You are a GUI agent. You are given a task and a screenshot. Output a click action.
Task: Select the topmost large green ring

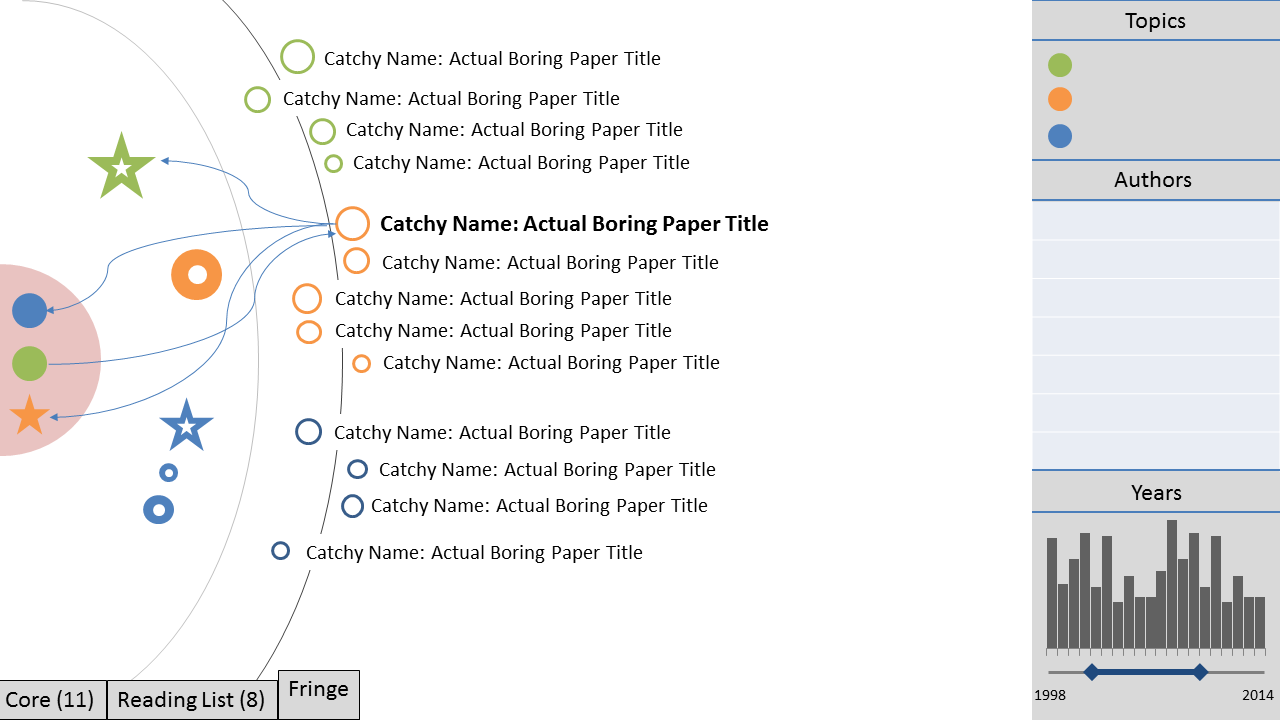click(297, 57)
